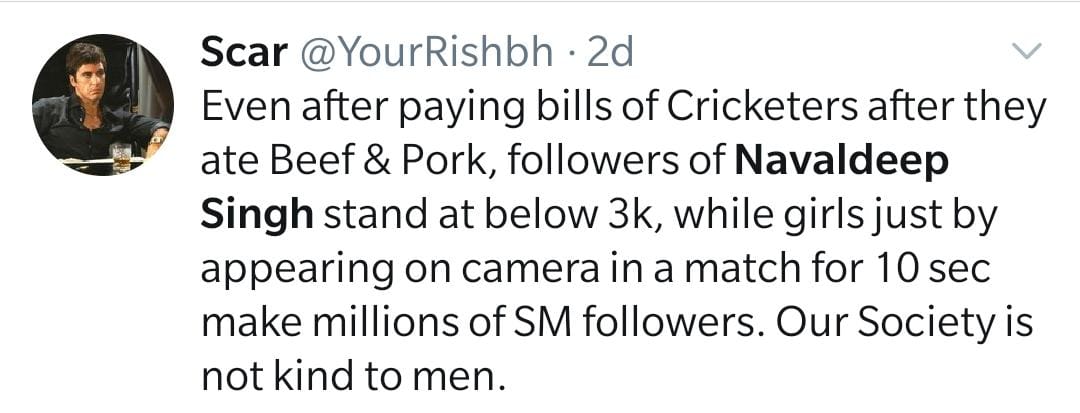Open the tweet options chevron menu
The image size is (1080, 413).
pos(1027,50)
